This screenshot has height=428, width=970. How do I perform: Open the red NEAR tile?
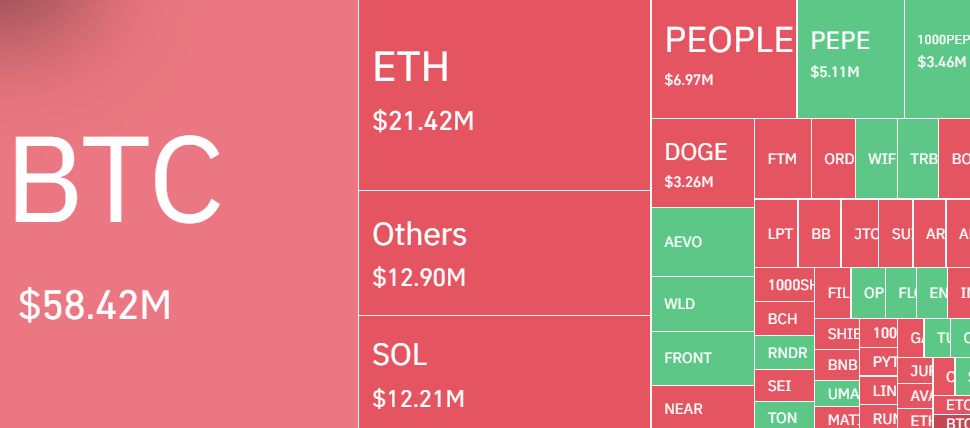pyautogui.click(x=702, y=408)
